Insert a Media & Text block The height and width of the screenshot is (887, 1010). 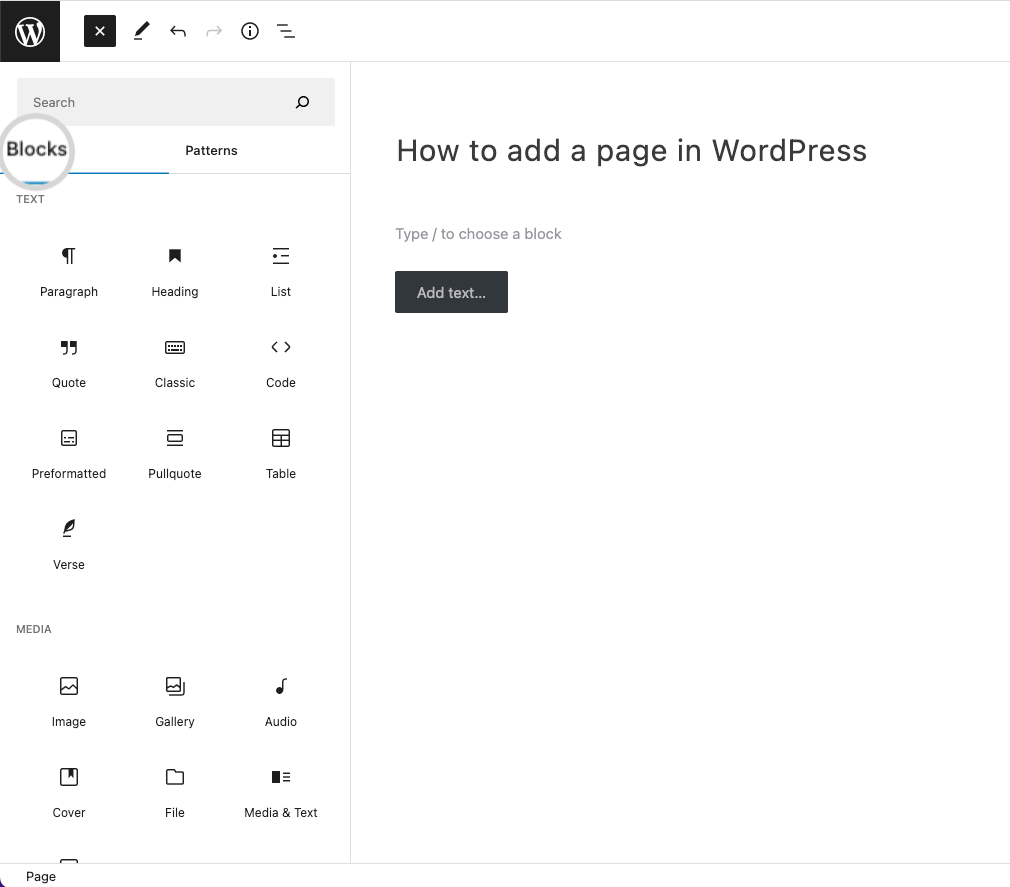[x=281, y=793]
